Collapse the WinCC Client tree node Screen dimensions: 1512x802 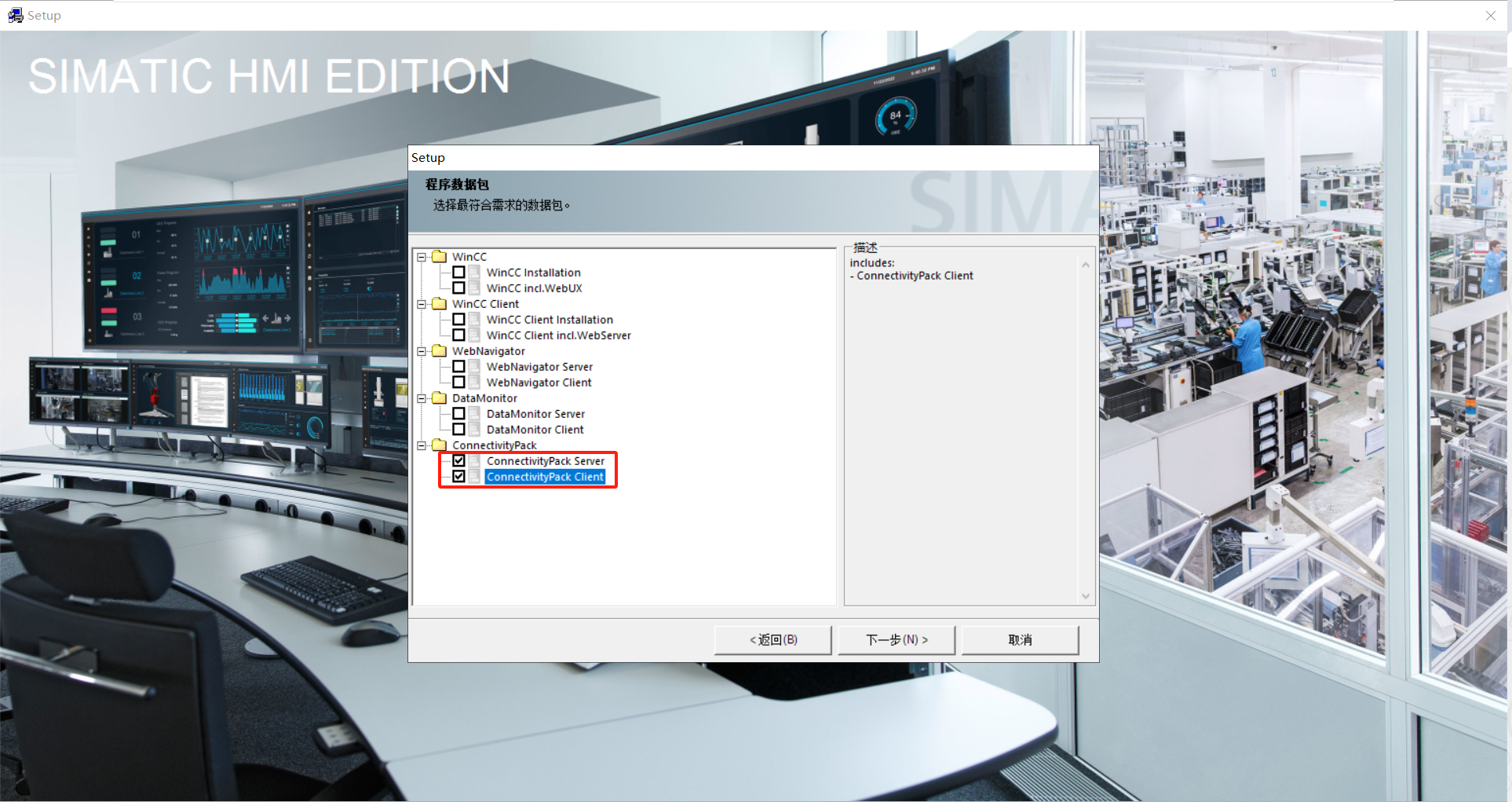(422, 304)
